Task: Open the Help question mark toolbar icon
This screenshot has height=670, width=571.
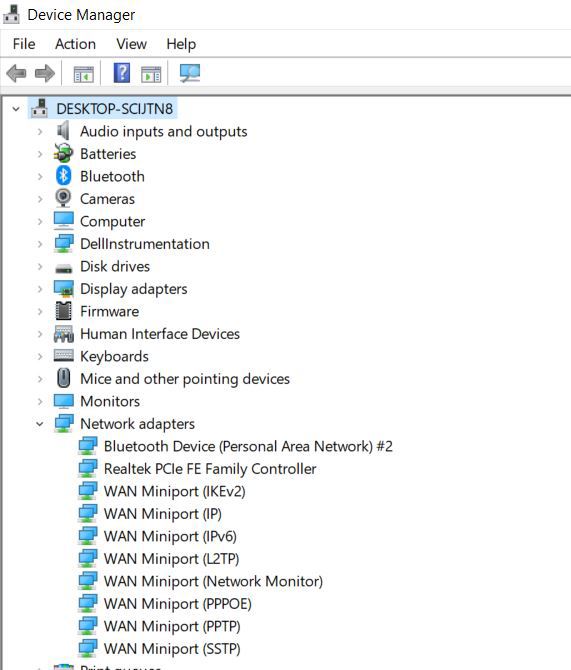Action: (122, 73)
